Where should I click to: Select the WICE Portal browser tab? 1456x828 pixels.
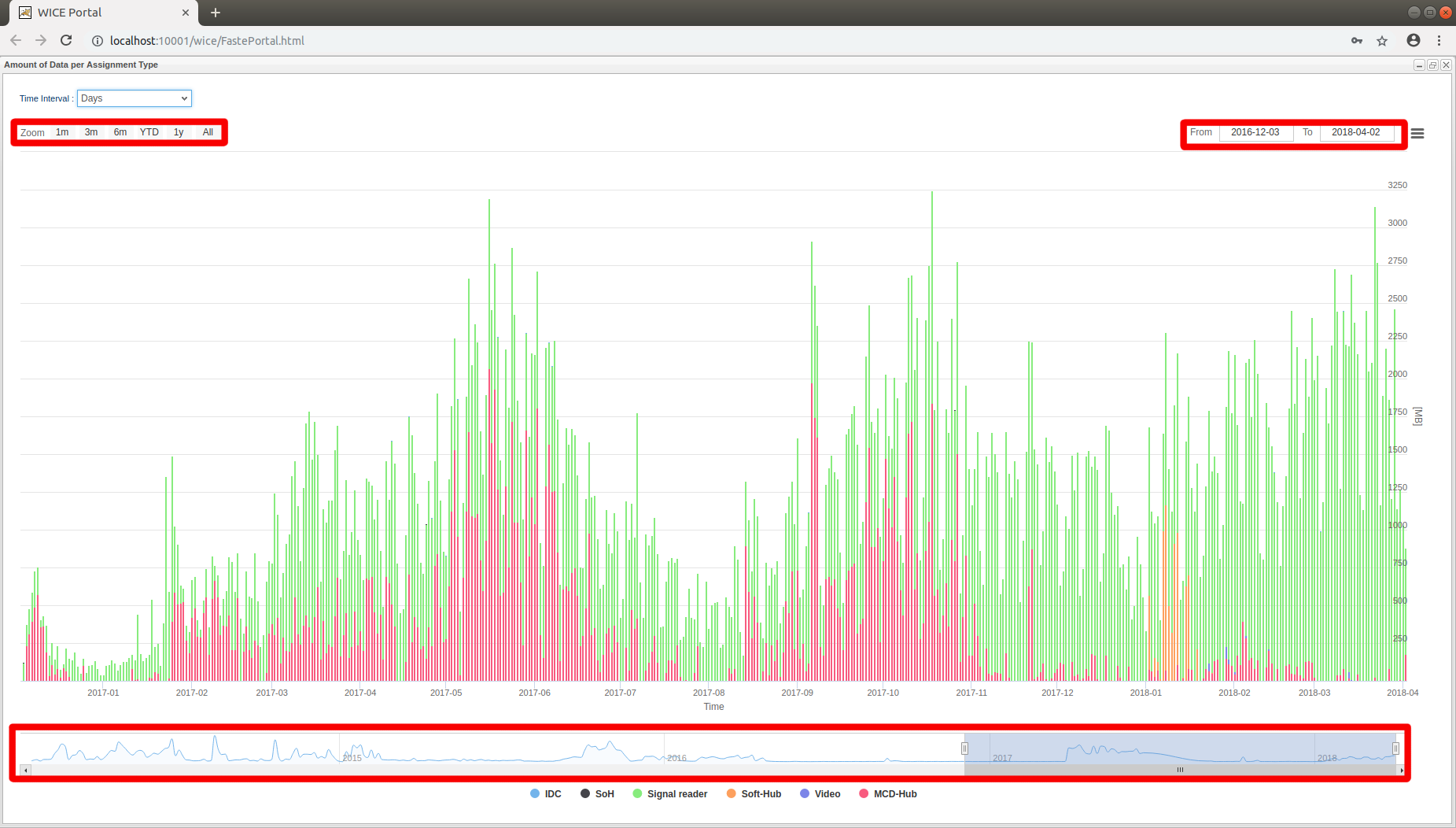pyautogui.click(x=98, y=13)
